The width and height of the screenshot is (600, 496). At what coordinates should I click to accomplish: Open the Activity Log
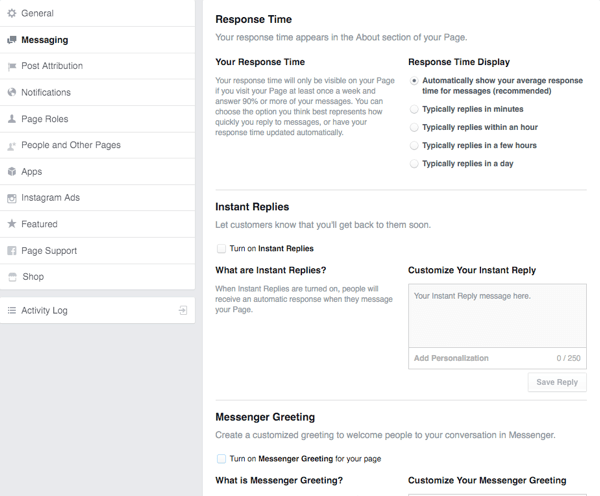(97, 310)
